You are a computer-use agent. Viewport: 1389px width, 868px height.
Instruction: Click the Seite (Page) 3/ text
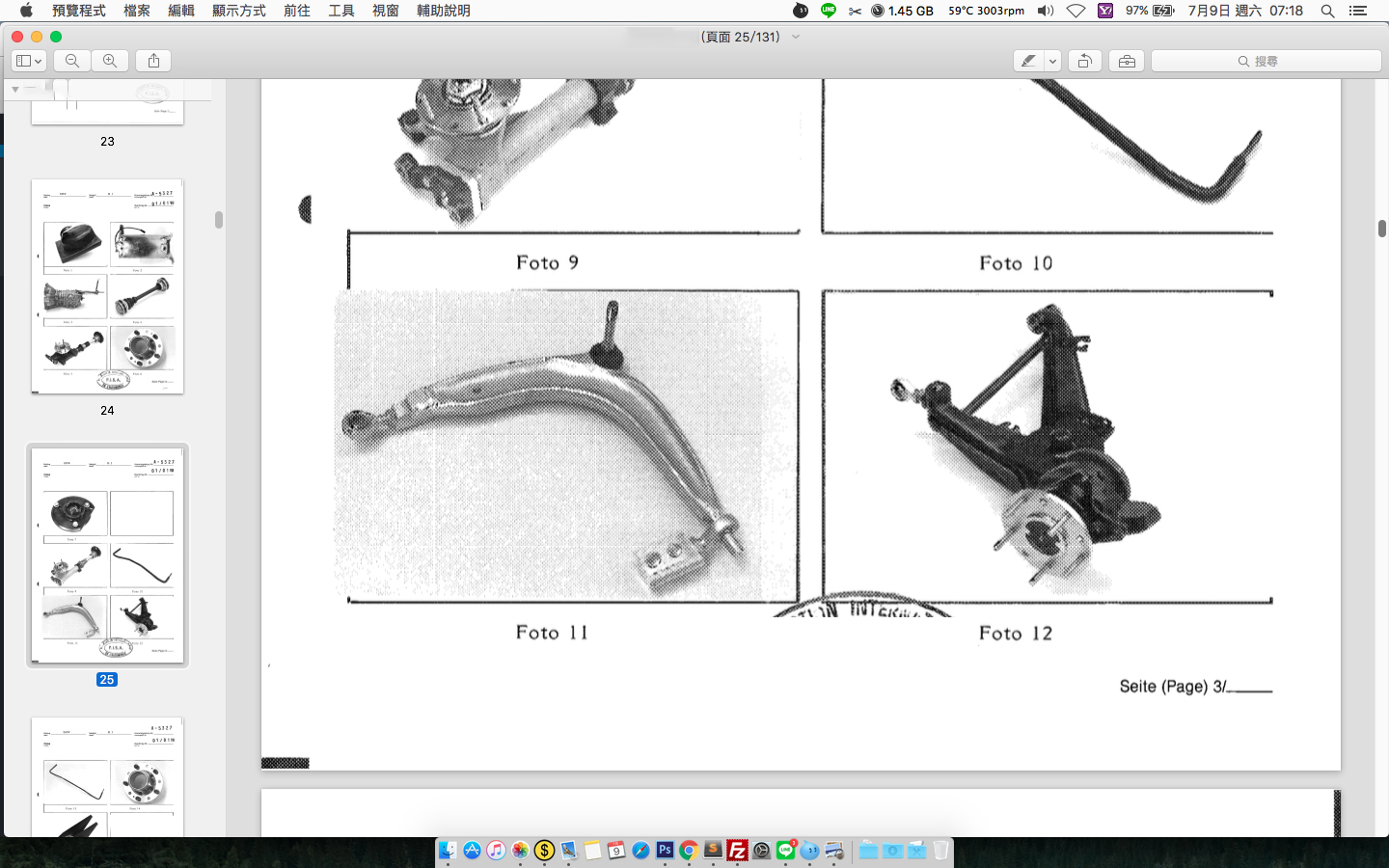click(1173, 687)
